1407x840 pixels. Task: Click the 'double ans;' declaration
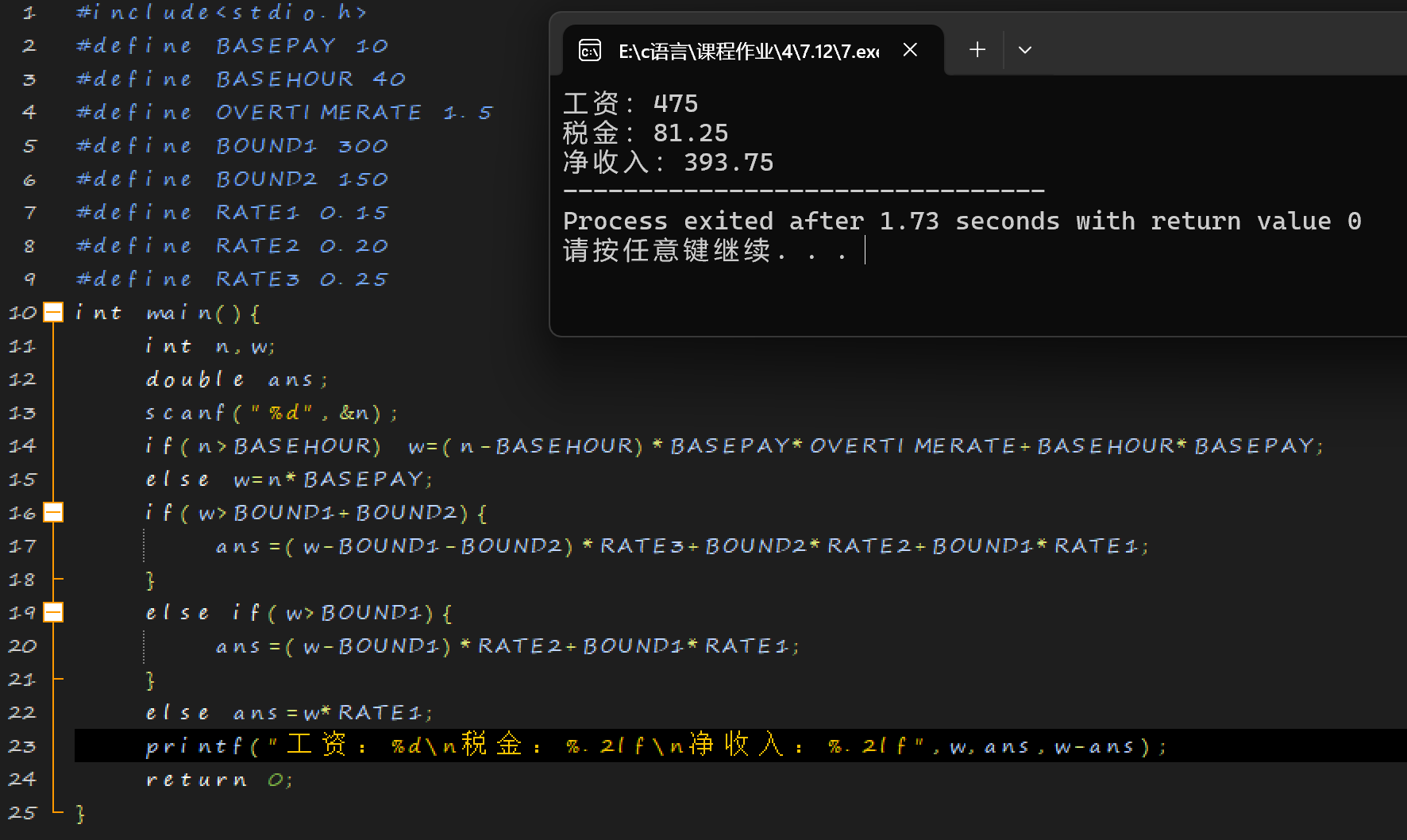point(237,380)
